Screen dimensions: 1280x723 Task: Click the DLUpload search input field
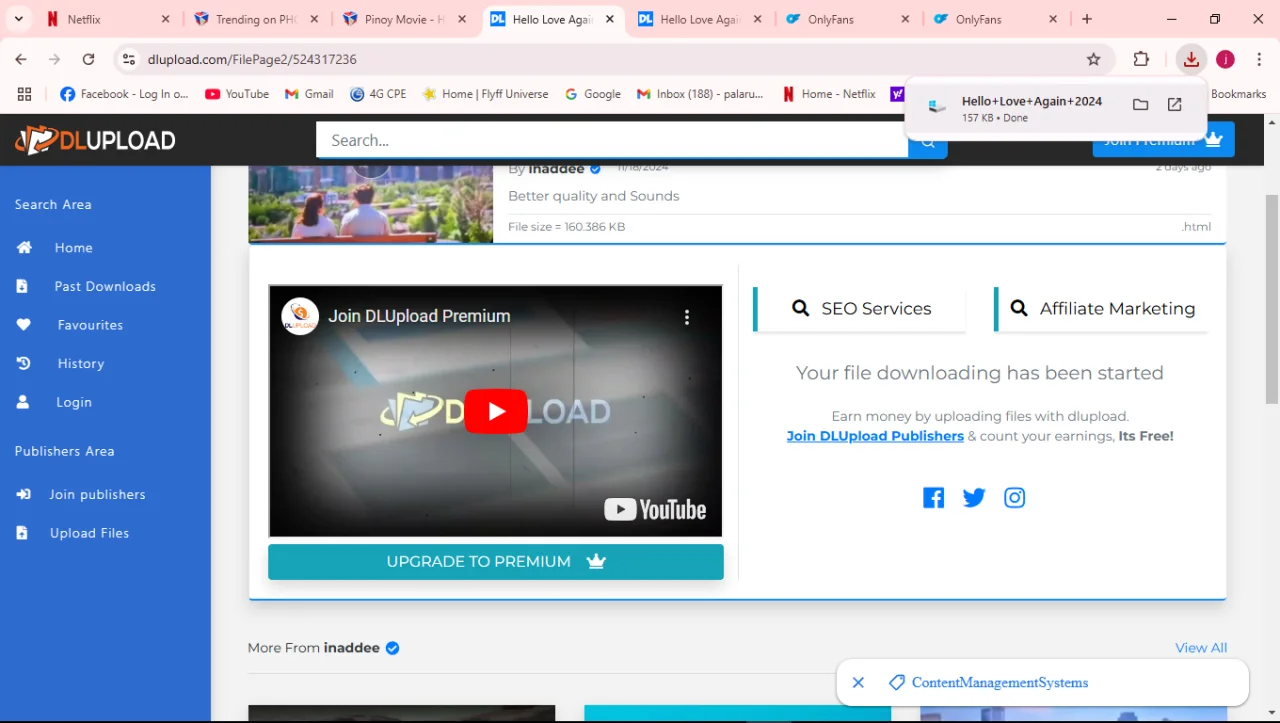tap(612, 140)
